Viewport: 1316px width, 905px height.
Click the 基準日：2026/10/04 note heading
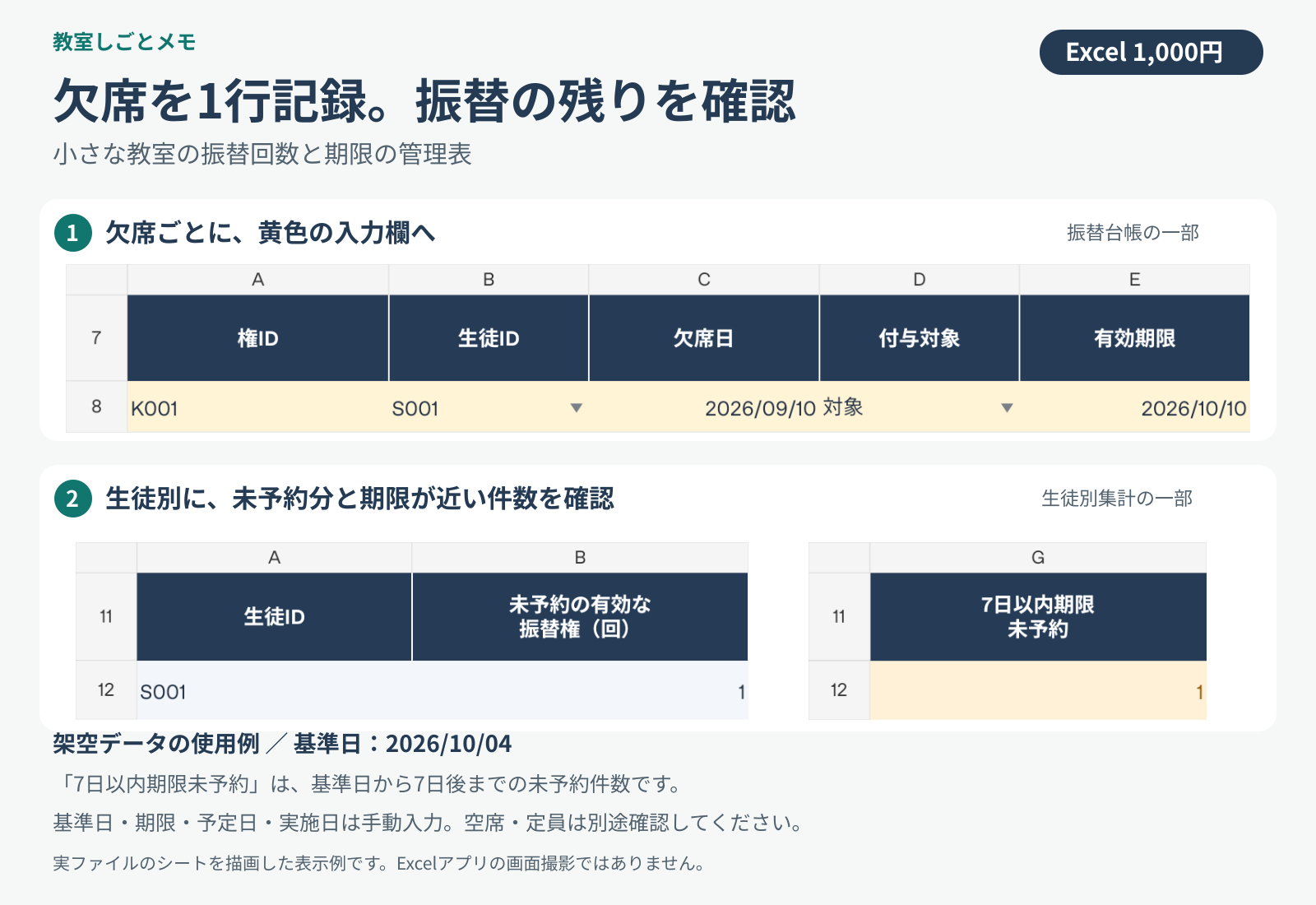[402, 744]
